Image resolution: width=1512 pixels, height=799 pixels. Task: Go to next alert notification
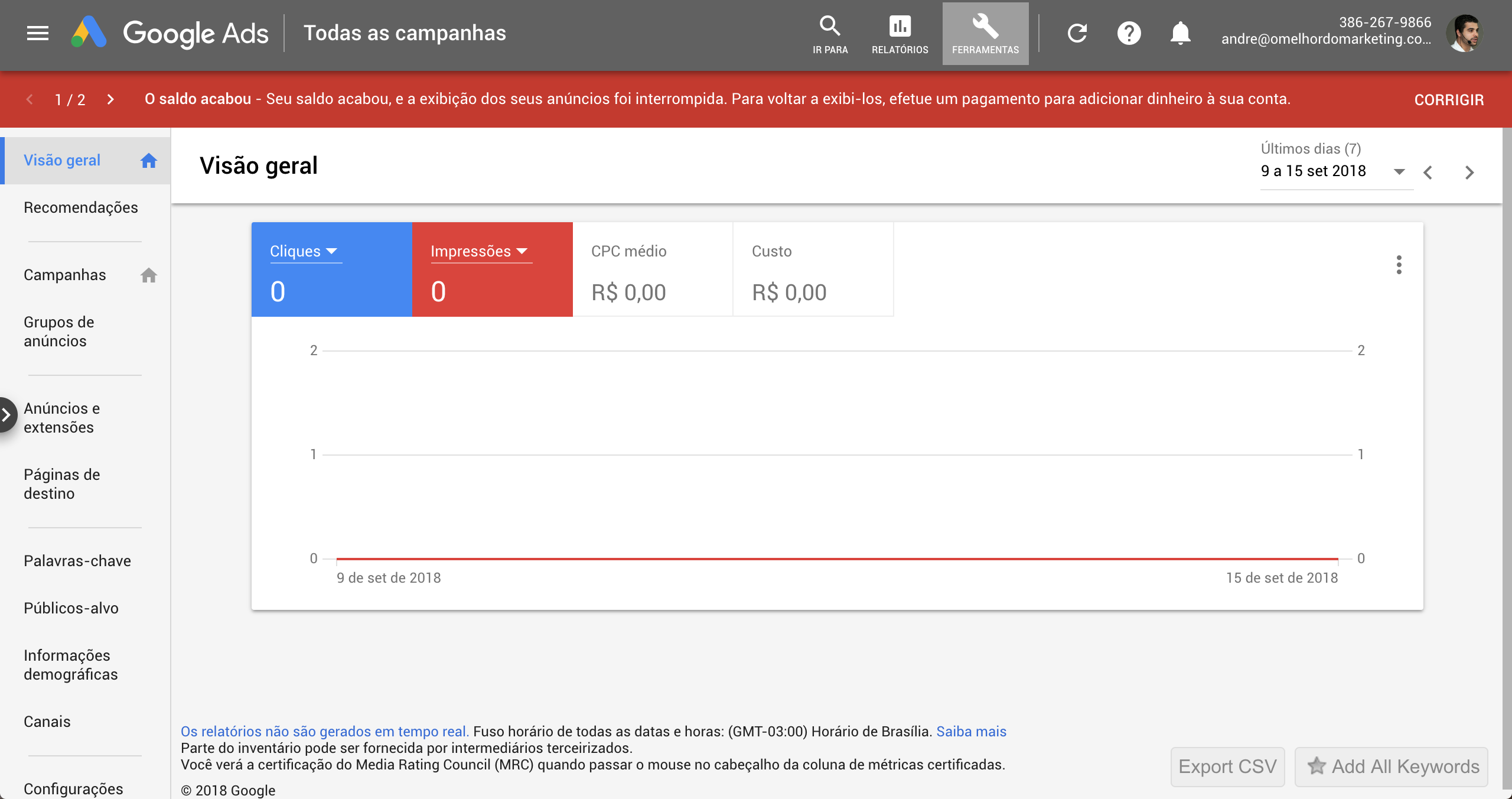click(x=110, y=99)
